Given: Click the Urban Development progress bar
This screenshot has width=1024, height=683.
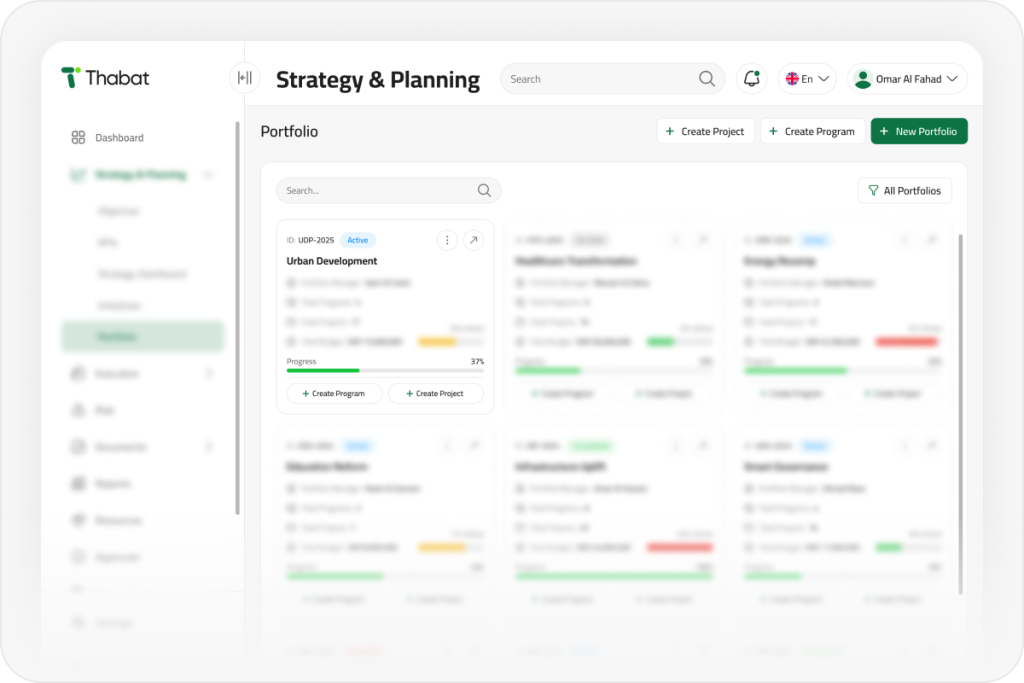Looking at the screenshot, I should pos(385,370).
